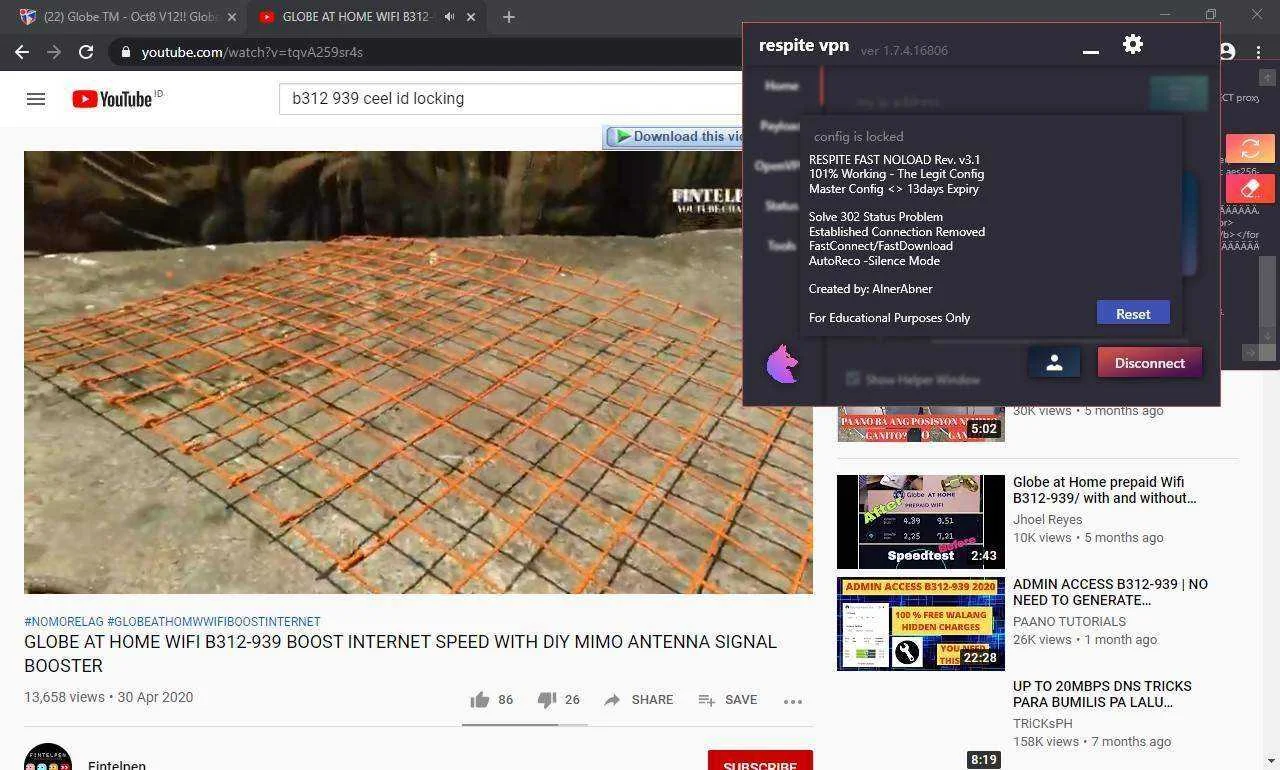Open "UP TO 20MBPS DNS TRICKS" video title
This screenshot has height=770, width=1280.
click(x=1102, y=694)
